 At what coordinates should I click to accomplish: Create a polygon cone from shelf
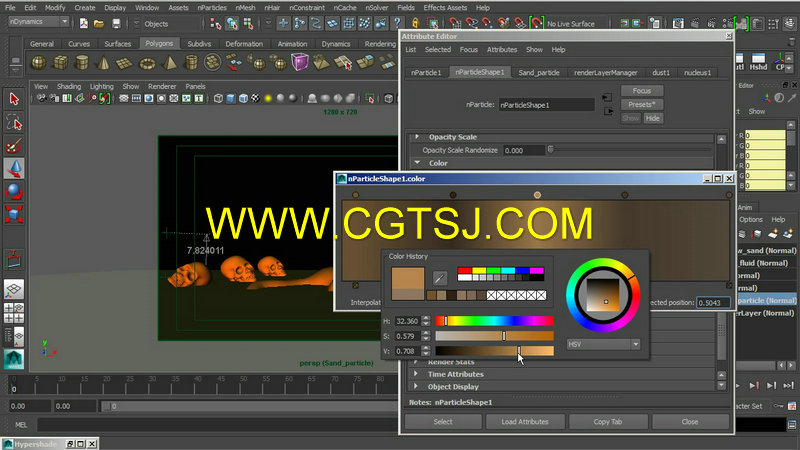pos(104,63)
